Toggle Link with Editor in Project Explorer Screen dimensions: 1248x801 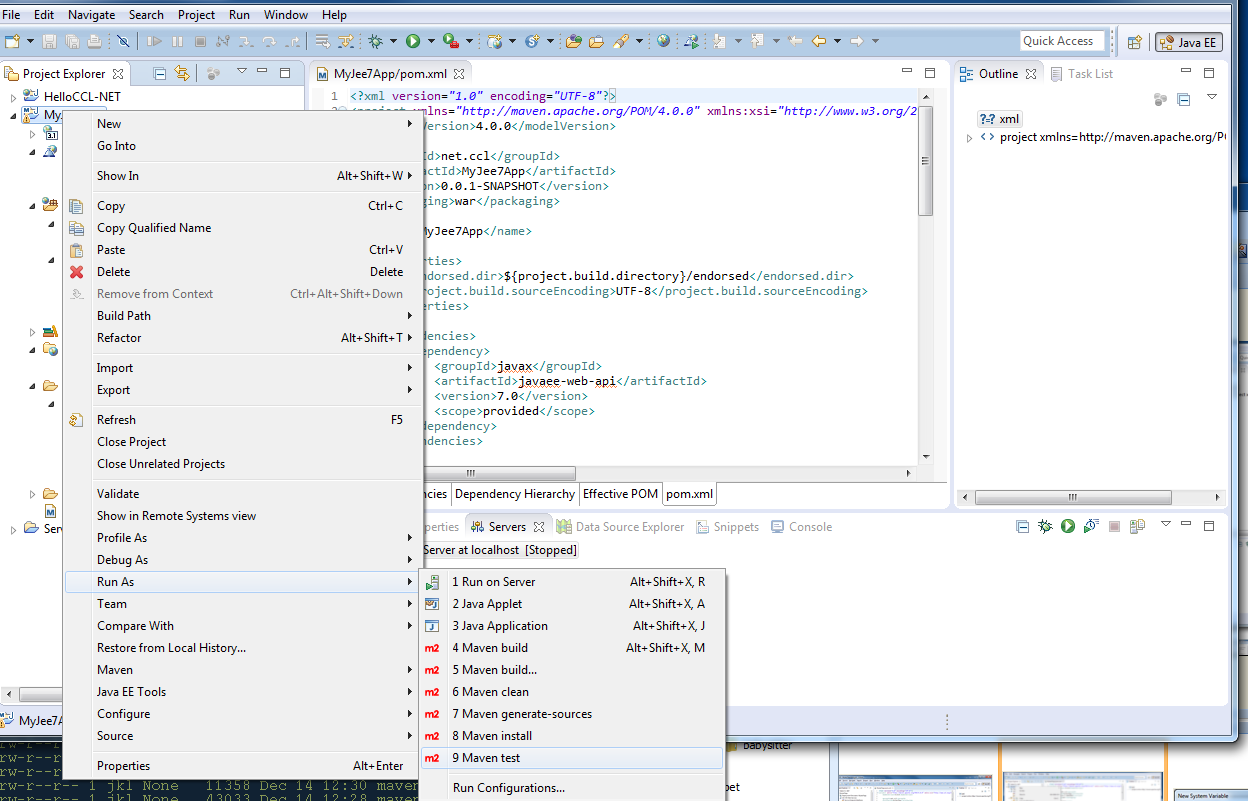click(x=182, y=73)
